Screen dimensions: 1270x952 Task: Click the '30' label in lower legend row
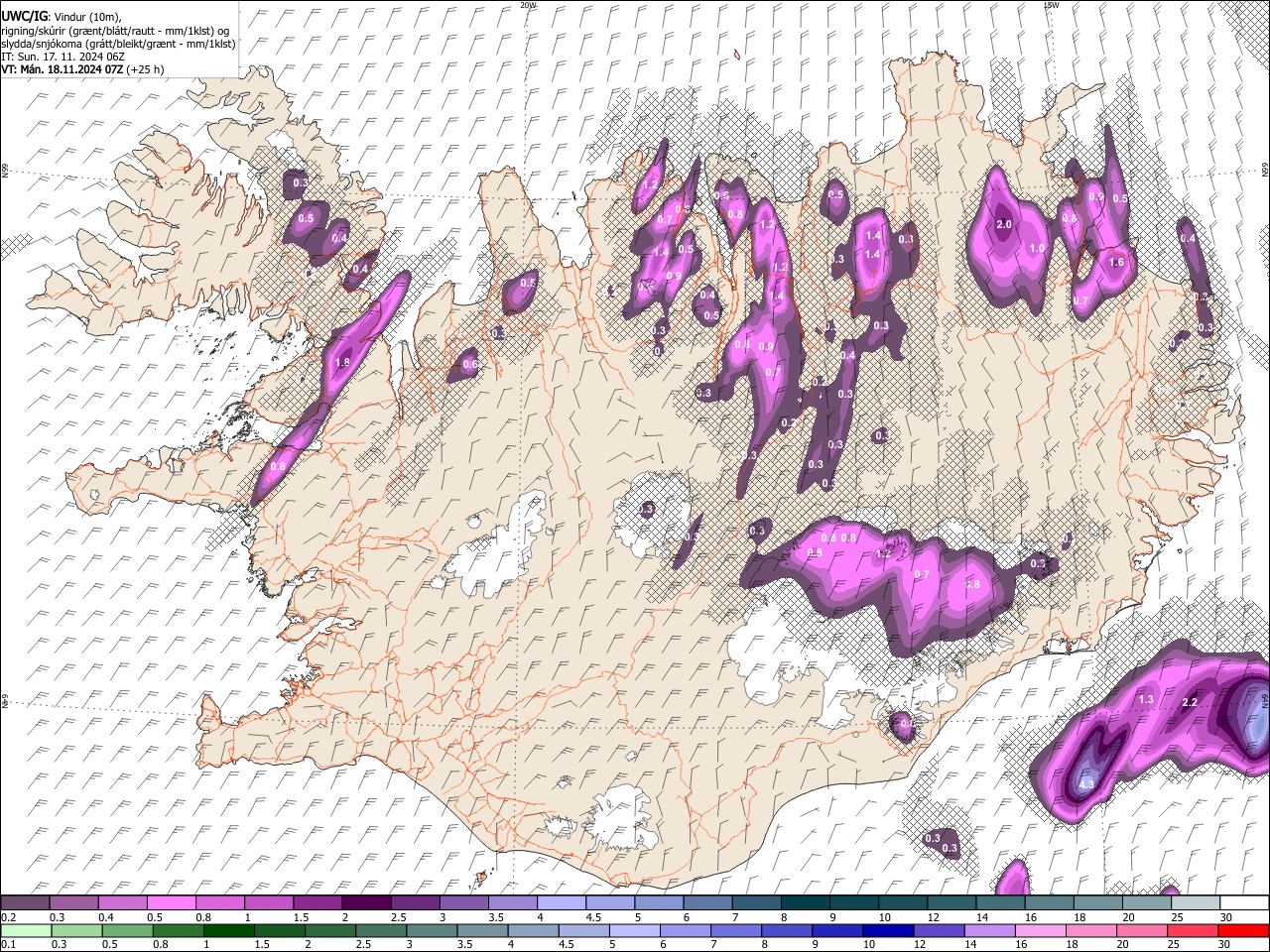[1226, 945]
